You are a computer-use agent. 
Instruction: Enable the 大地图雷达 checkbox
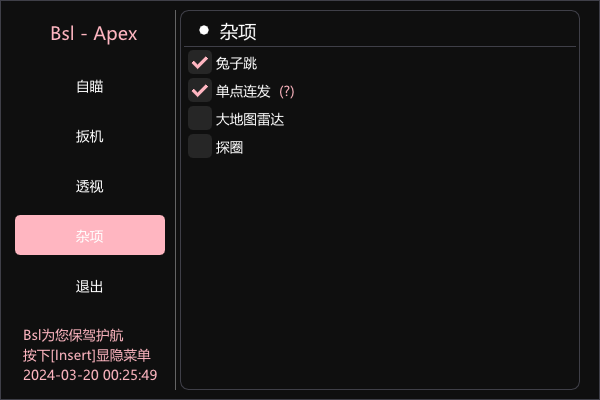[x=200, y=118]
